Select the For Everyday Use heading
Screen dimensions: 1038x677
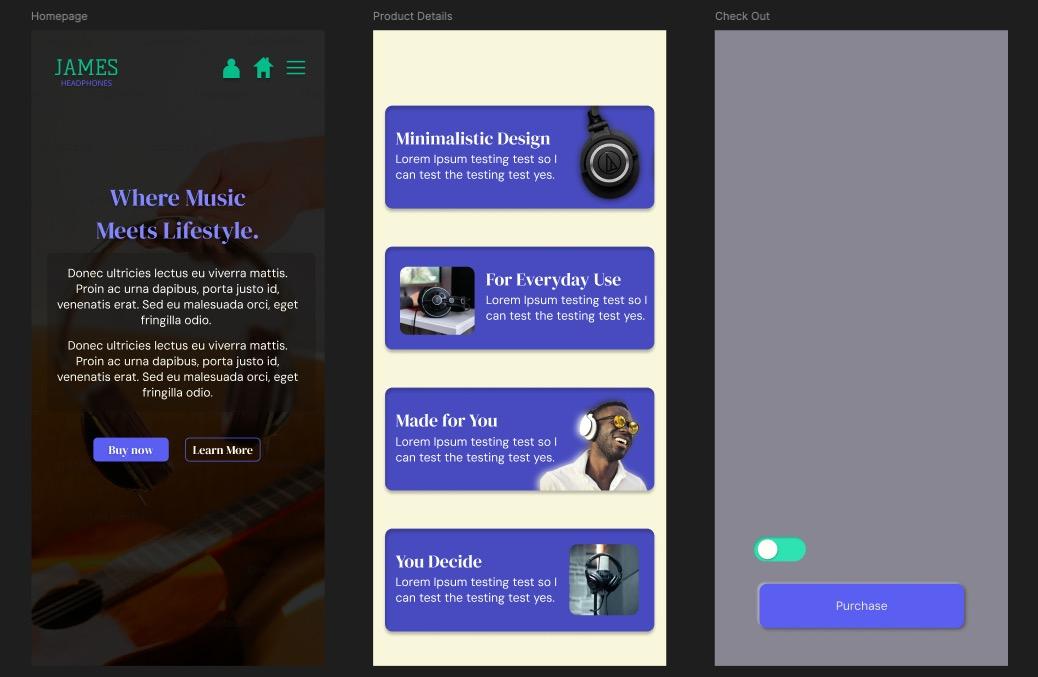(x=553, y=280)
